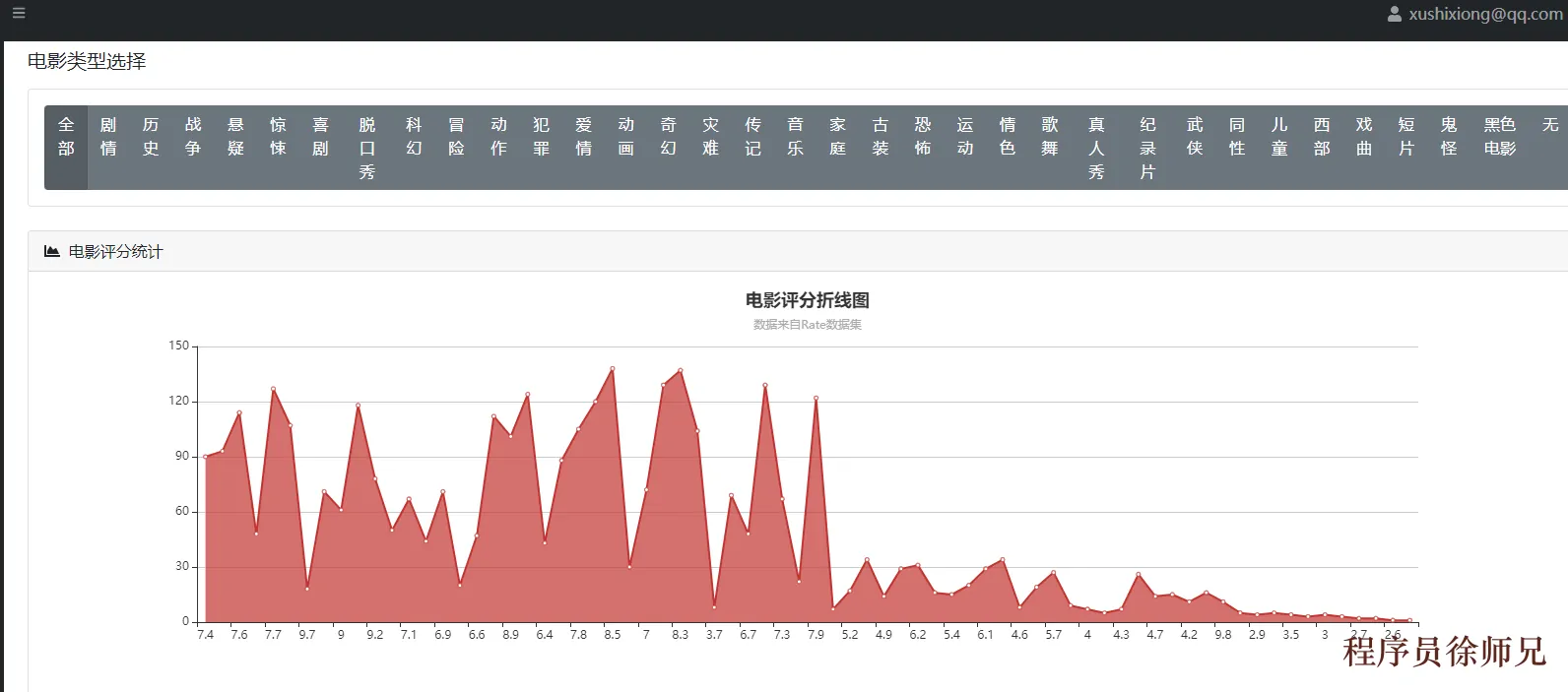Screen dimensions: 1568x692
Task: Click the 5.2 x-axis label
Action: [850, 635]
